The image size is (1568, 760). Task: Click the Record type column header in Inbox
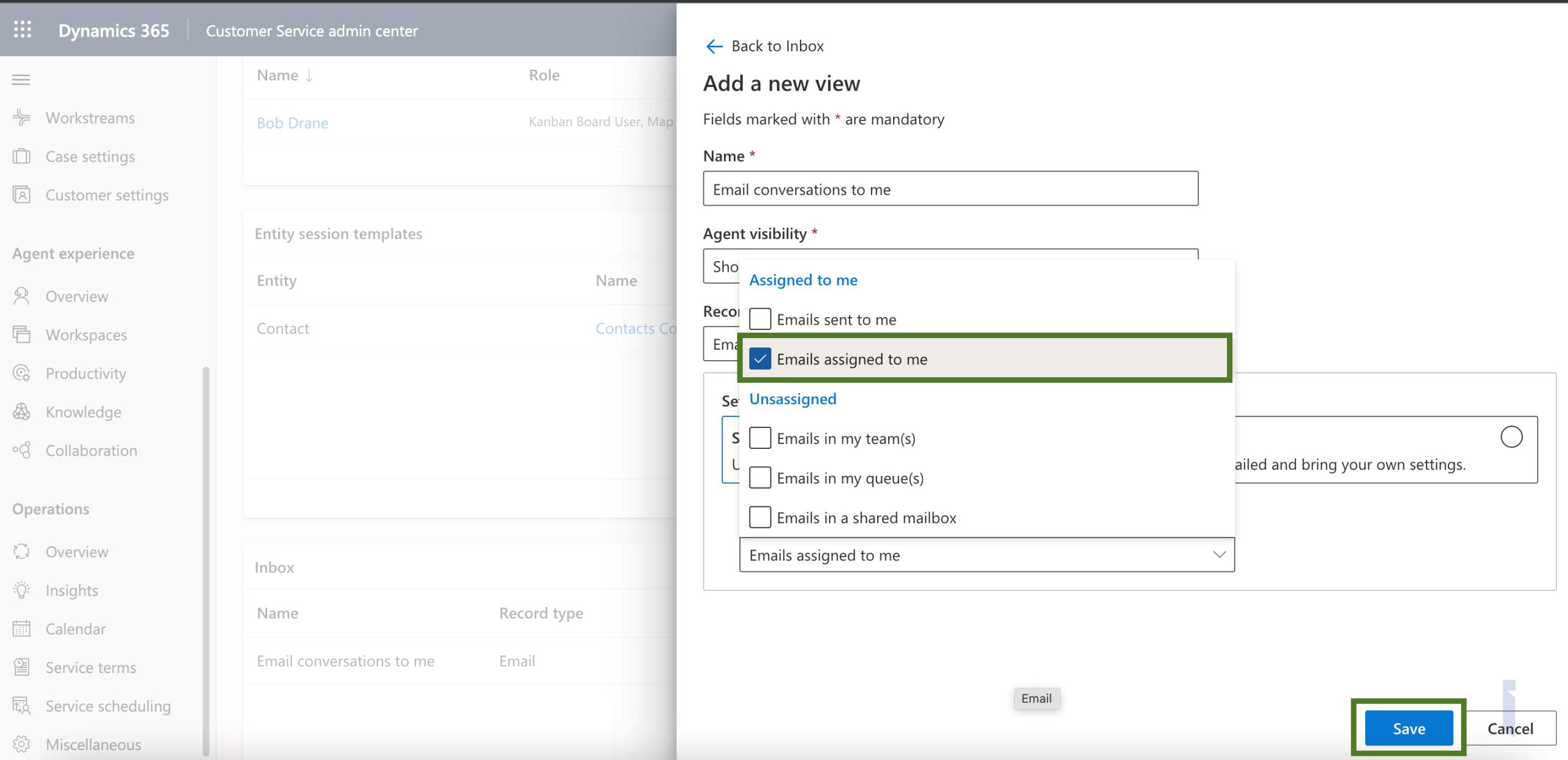pos(541,613)
